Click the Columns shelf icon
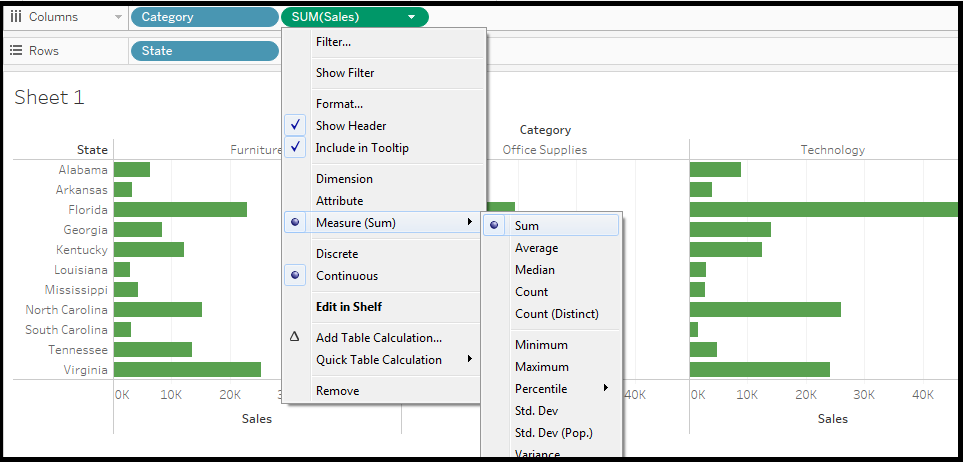This screenshot has height=462, width=963. coord(15,17)
